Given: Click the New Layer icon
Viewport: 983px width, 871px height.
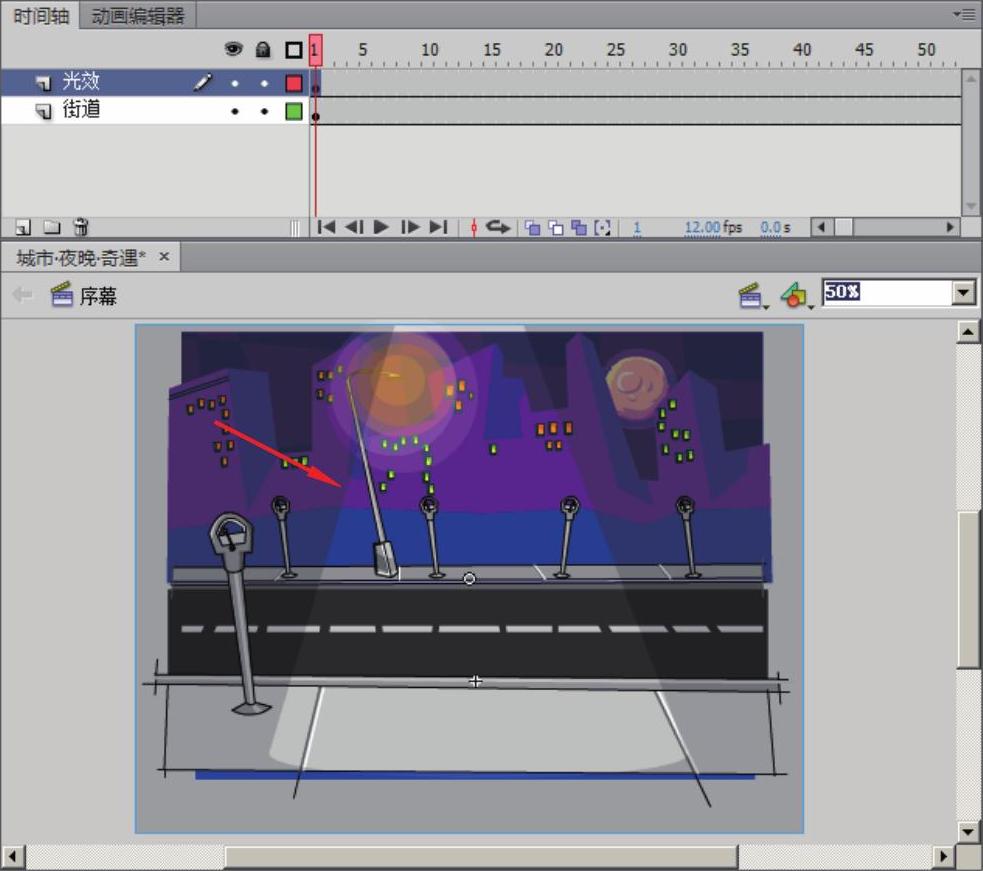Looking at the screenshot, I should (x=23, y=228).
